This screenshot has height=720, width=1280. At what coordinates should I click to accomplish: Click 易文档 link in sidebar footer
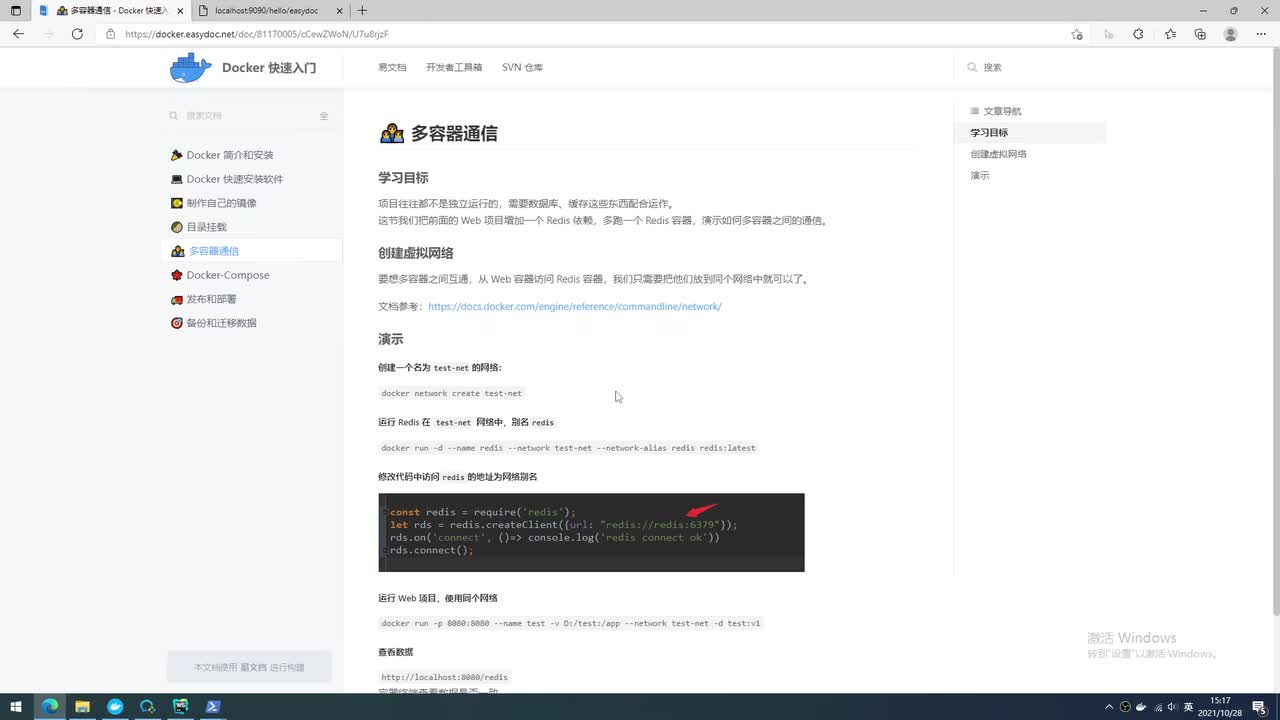(x=253, y=667)
